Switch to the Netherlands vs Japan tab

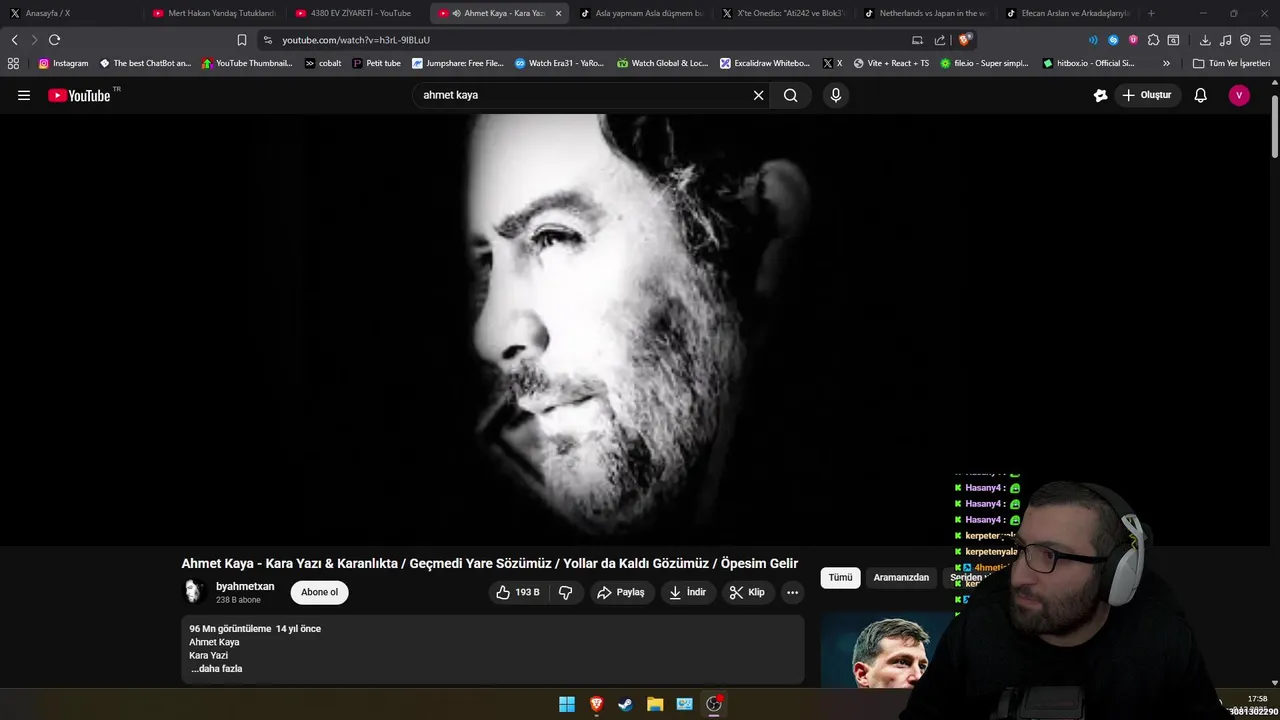point(925,13)
